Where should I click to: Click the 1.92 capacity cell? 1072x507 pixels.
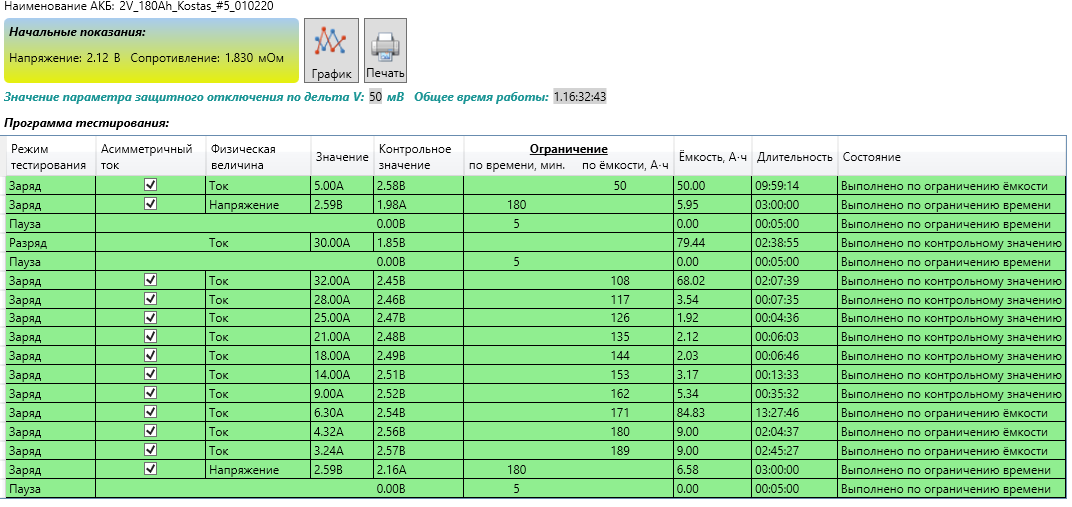(713, 318)
